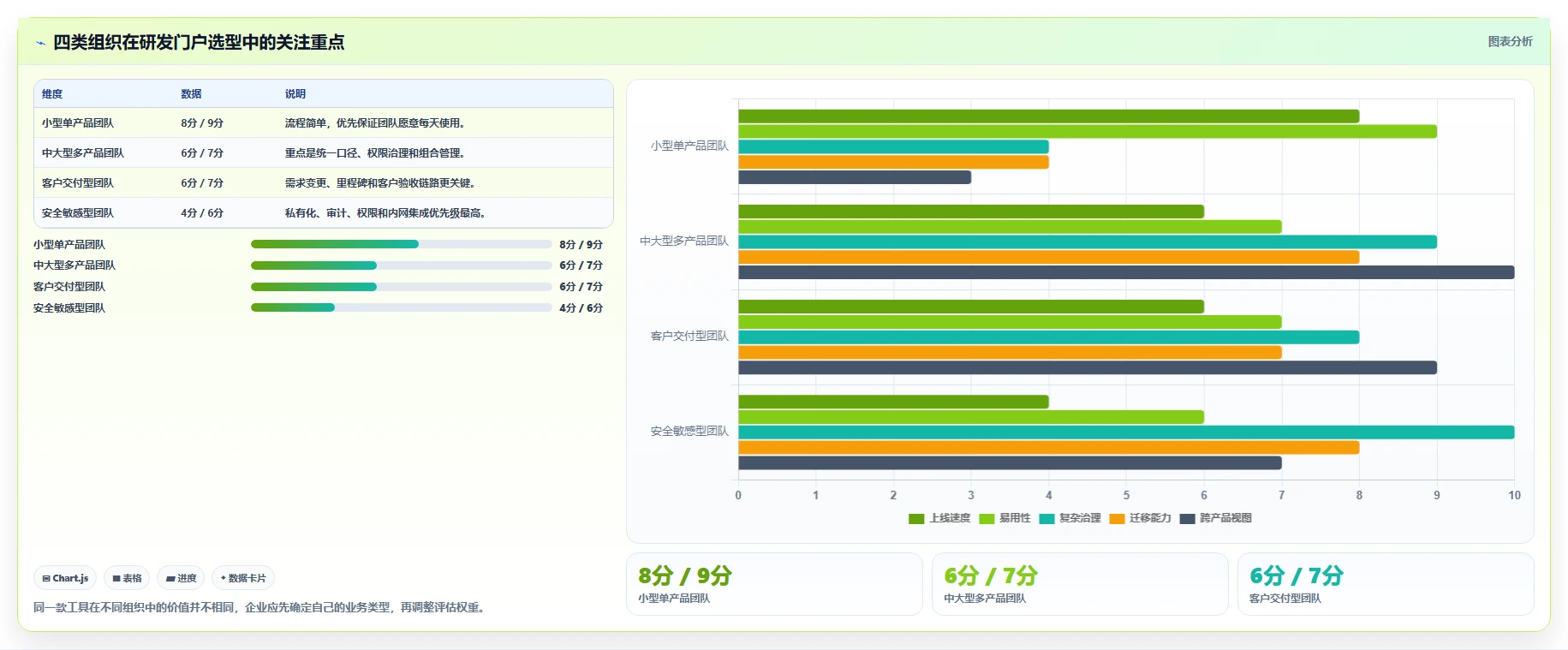This screenshot has height=650, width=1568.
Task: Click the dark 跨产品视图 bar for 中大型多产品团队
Action: (1126, 272)
